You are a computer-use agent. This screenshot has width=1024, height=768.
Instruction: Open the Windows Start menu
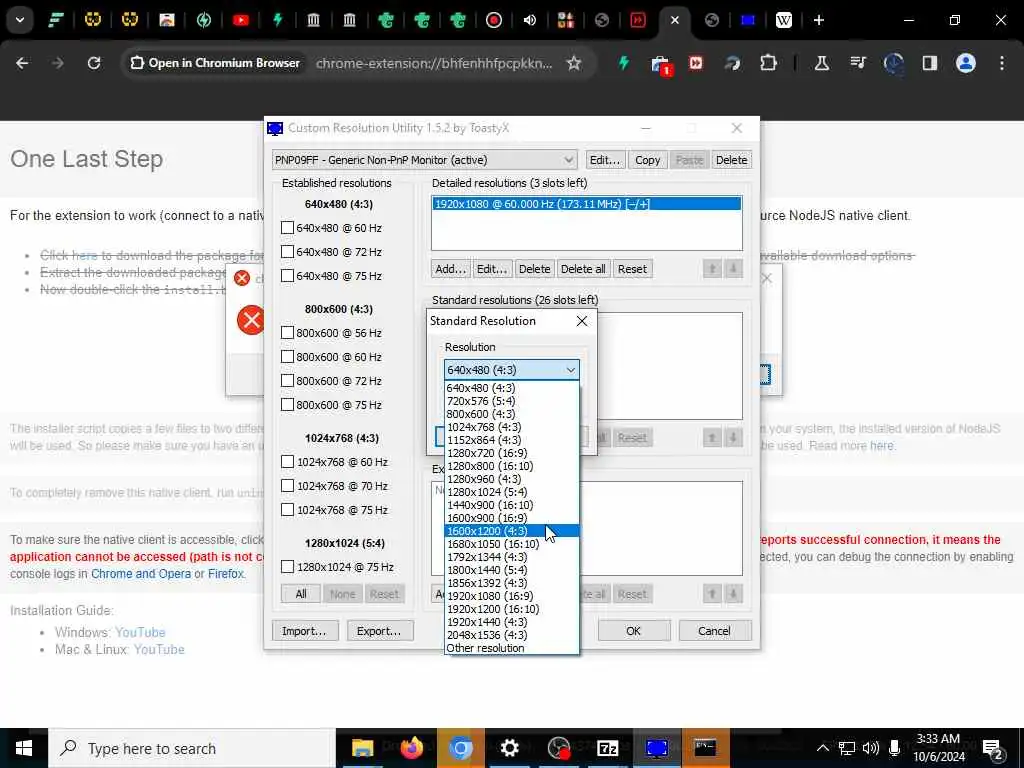point(24,748)
